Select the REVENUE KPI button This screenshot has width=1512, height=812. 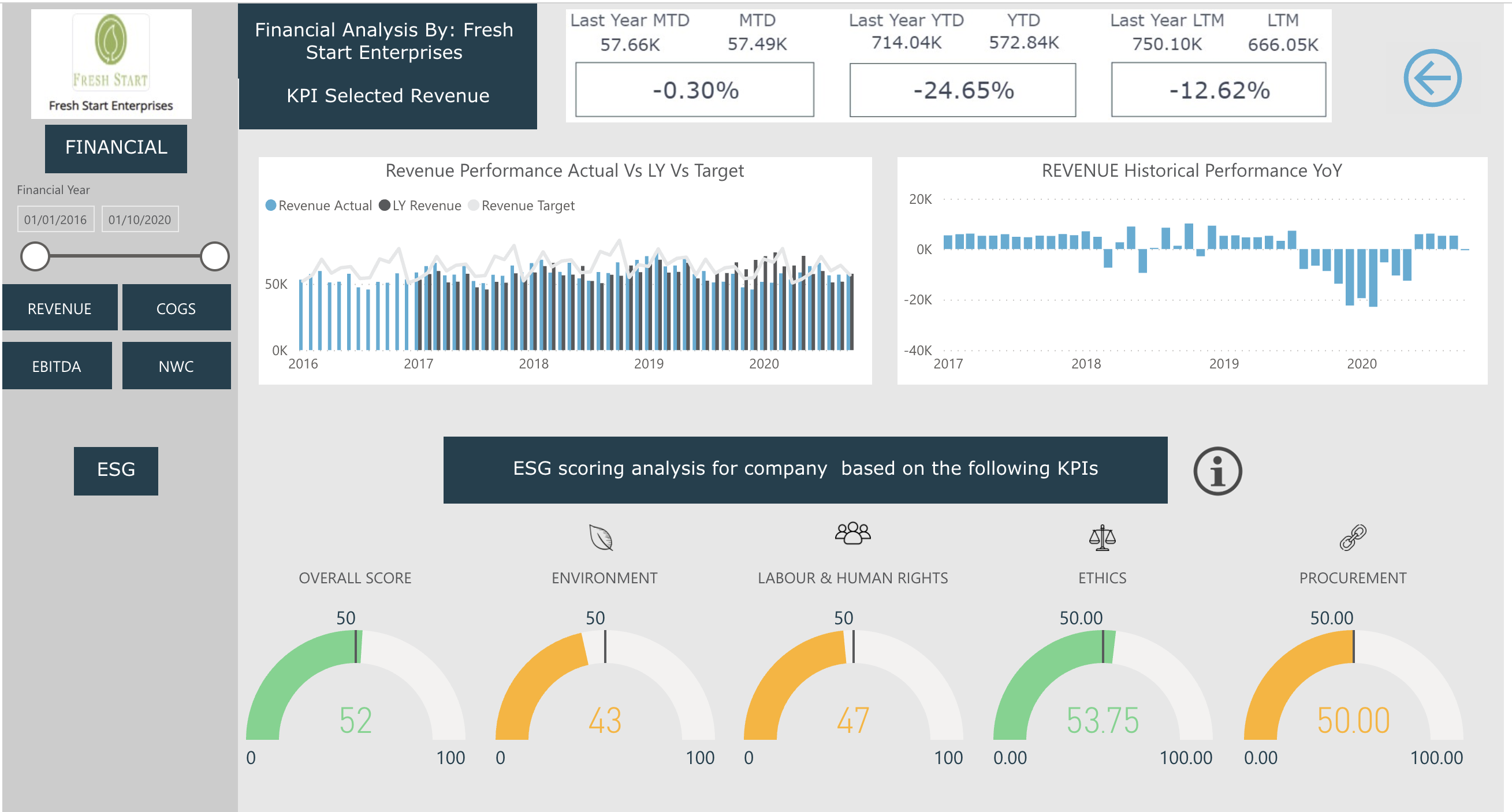59,308
